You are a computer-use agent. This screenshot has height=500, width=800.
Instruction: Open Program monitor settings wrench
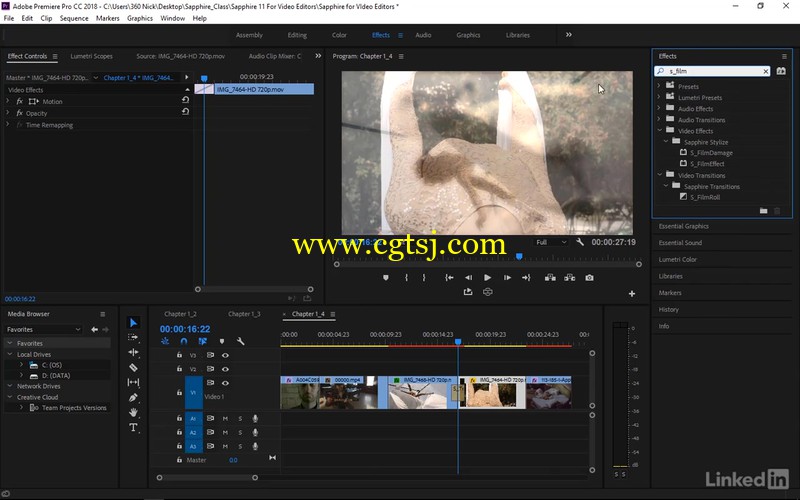[x=580, y=242]
